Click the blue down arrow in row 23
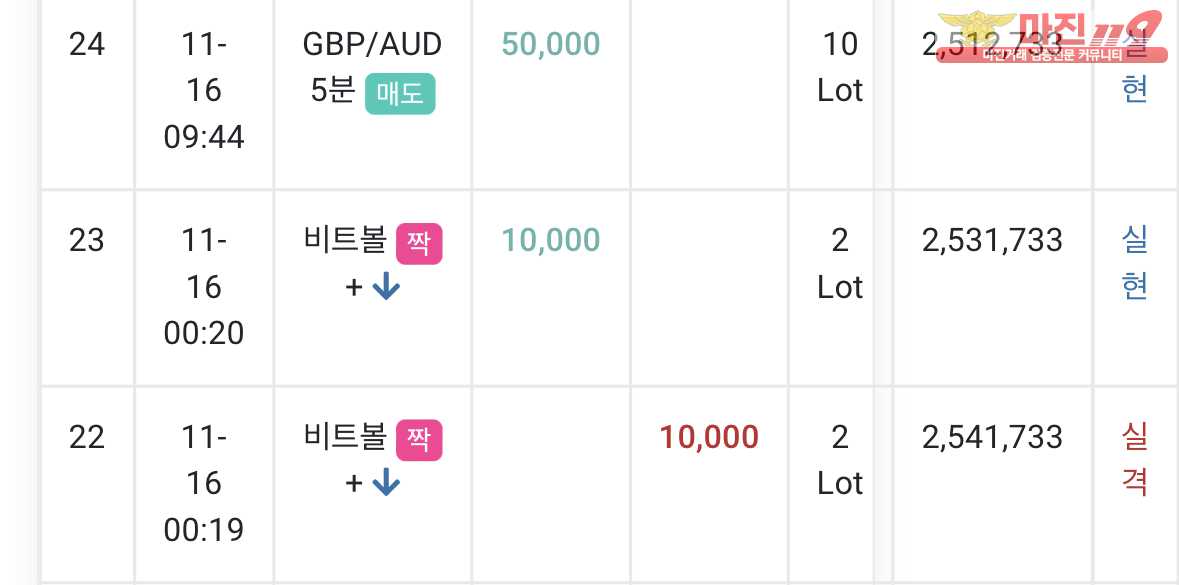1179x585 pixels. (386, 287)
